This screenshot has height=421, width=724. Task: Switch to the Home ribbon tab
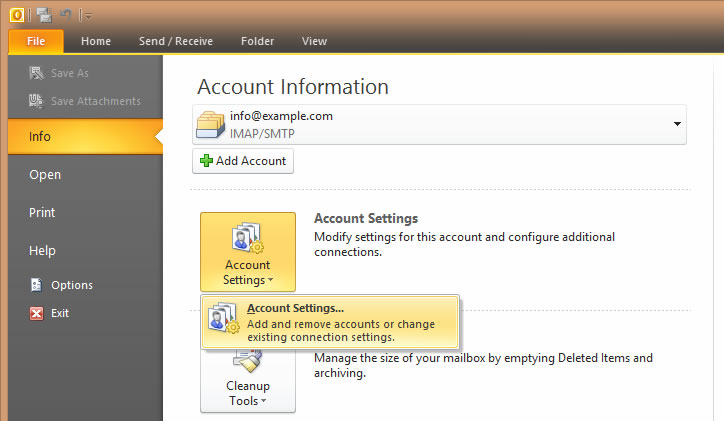[96, 41]
